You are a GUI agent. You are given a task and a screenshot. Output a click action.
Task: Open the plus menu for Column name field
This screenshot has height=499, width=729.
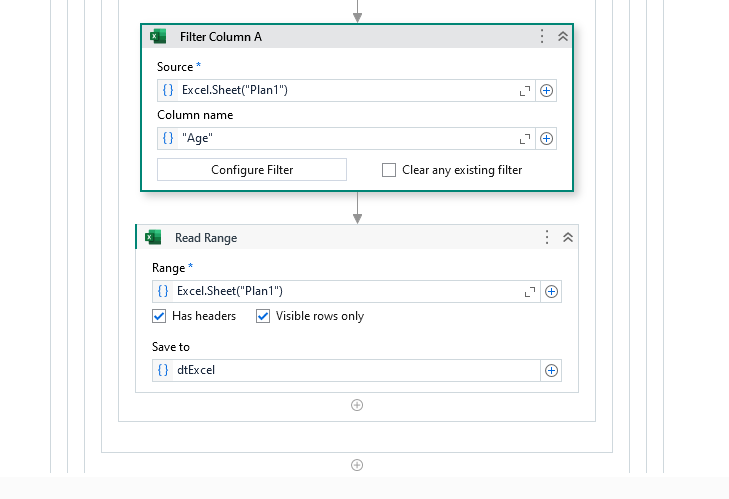coord(546,138)
